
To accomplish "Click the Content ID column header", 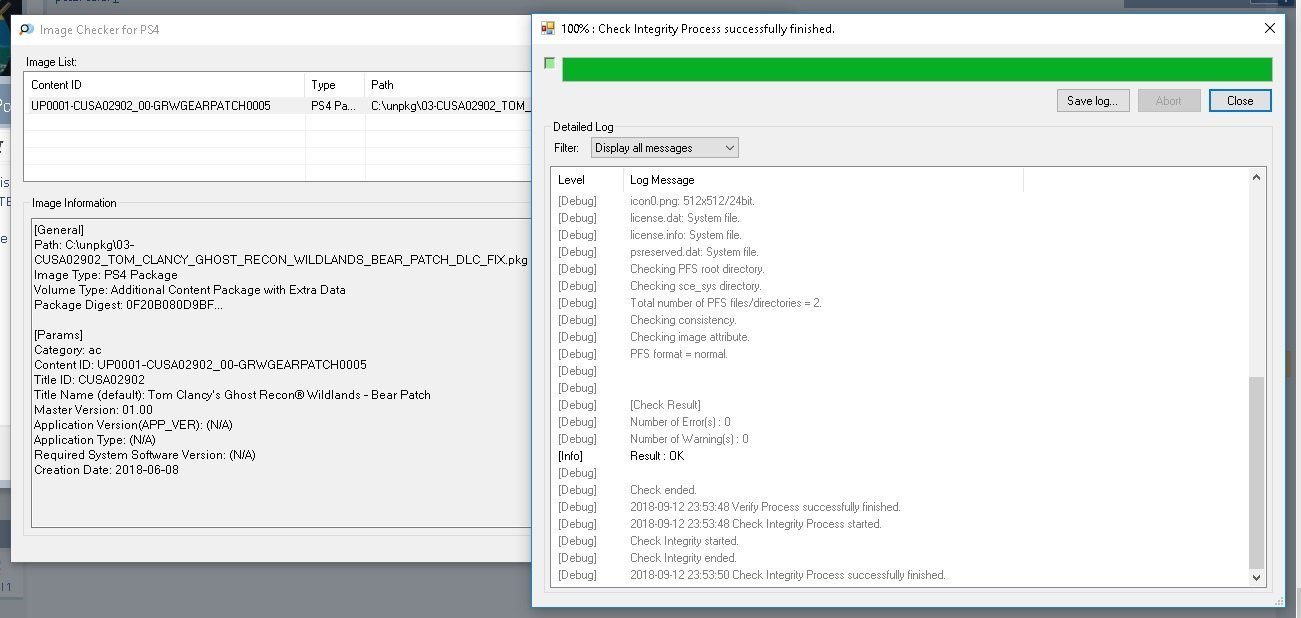I will tap(165, 85).
